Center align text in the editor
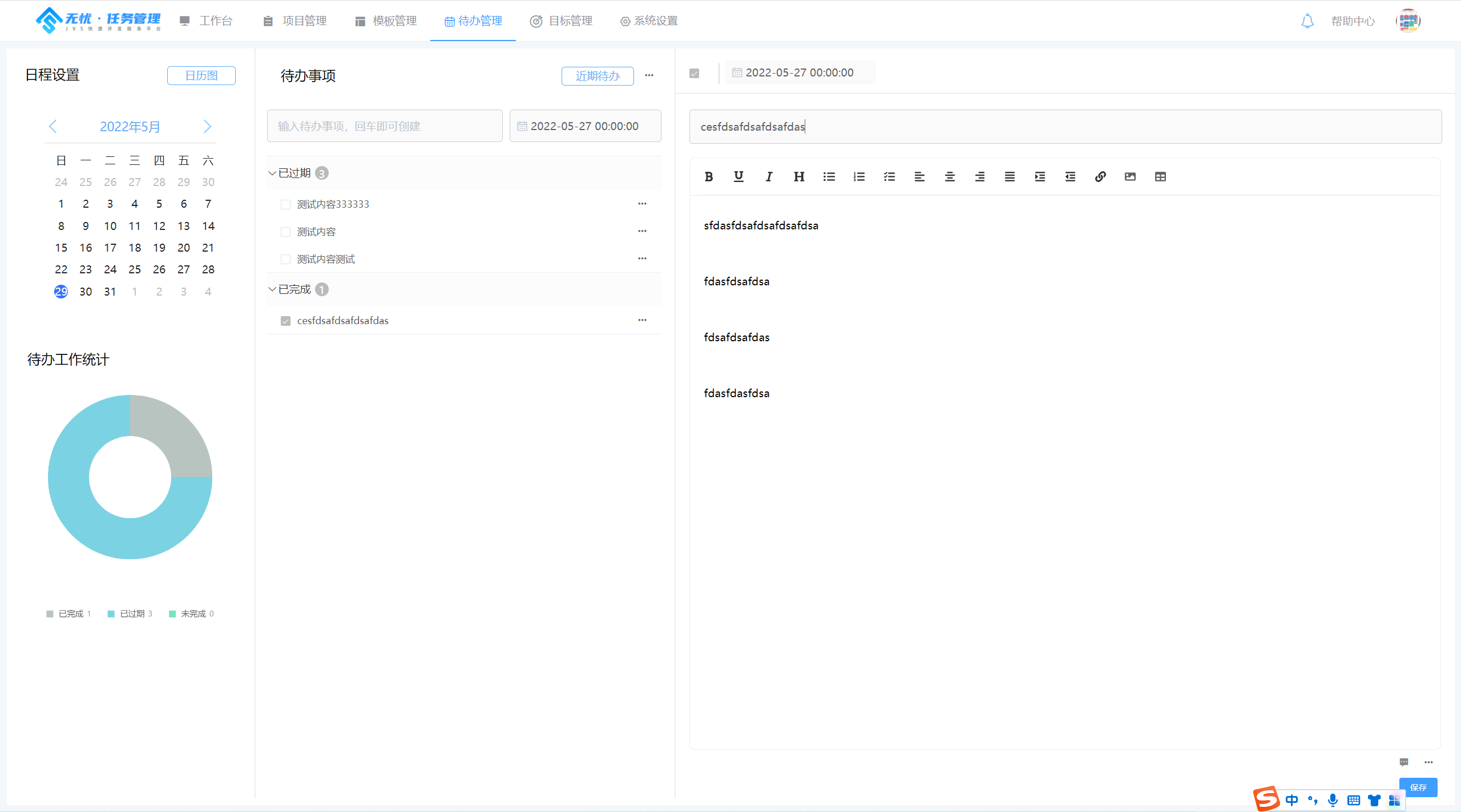1461x812 pixels. [x=950, y=177]
